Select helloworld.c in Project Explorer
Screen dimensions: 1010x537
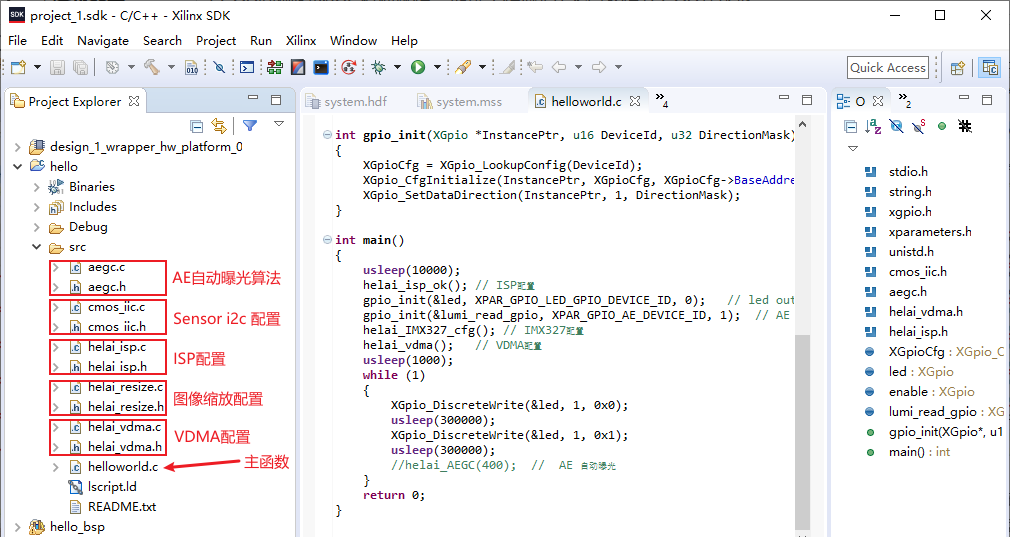123,467
